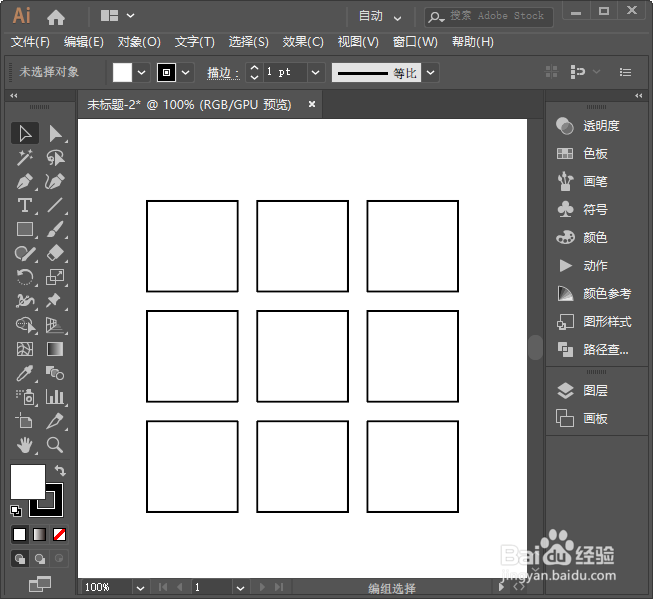
Task: Select the Slice tool
Action: pos(55,421)
